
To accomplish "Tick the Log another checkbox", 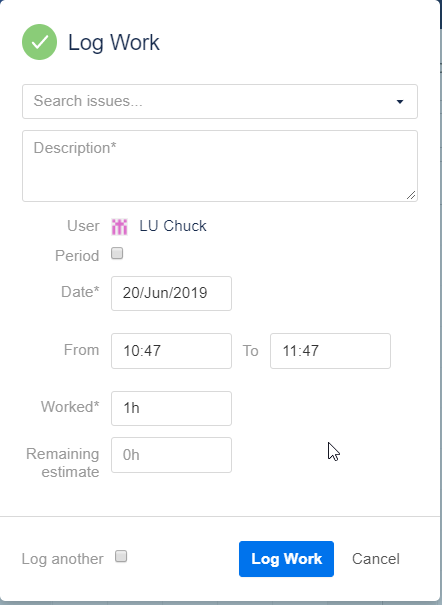I will tap(121, 556).
